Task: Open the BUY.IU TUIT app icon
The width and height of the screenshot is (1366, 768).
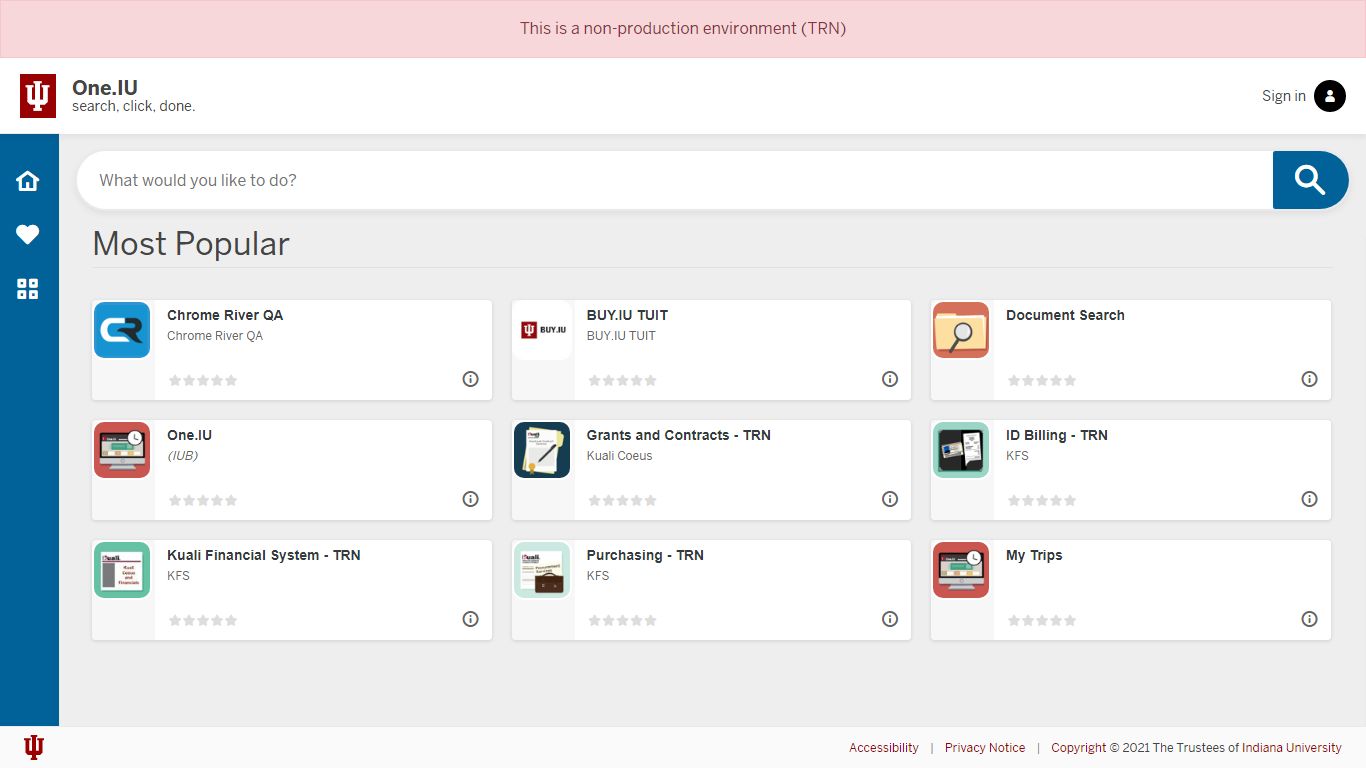Action: point(542,330)
